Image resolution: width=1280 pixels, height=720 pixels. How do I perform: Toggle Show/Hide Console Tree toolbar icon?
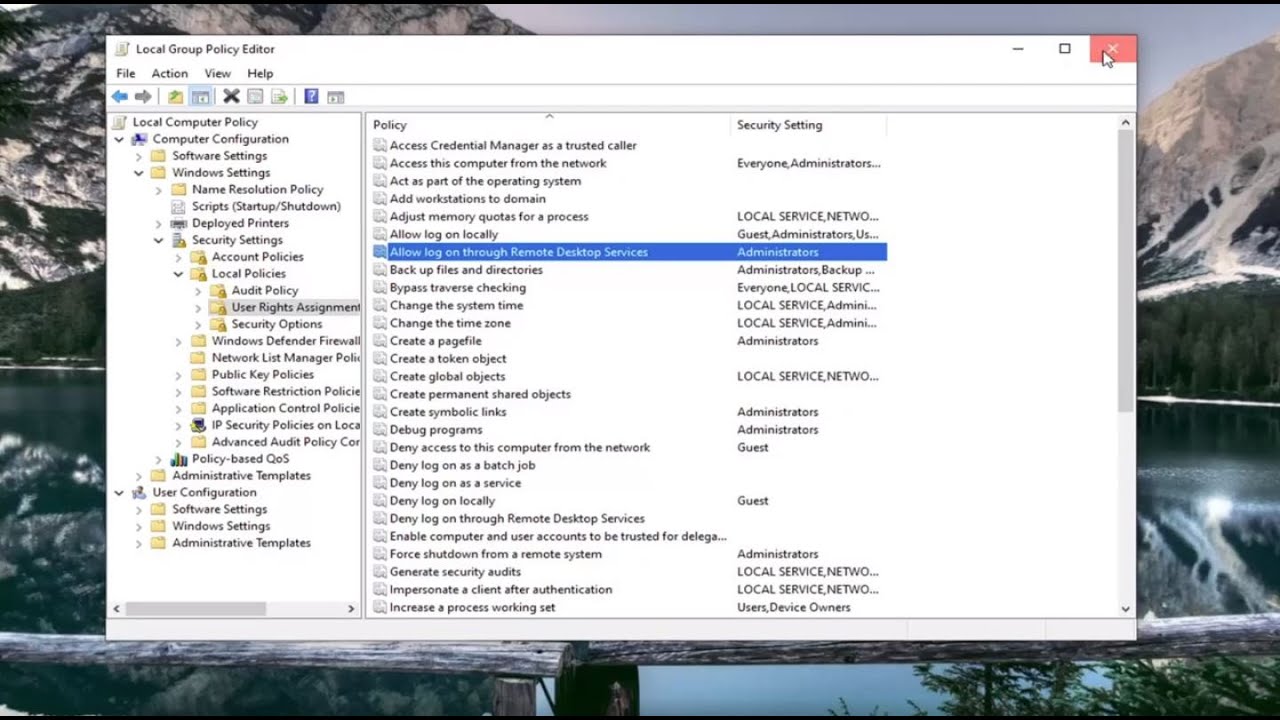(x=201, y=97)
